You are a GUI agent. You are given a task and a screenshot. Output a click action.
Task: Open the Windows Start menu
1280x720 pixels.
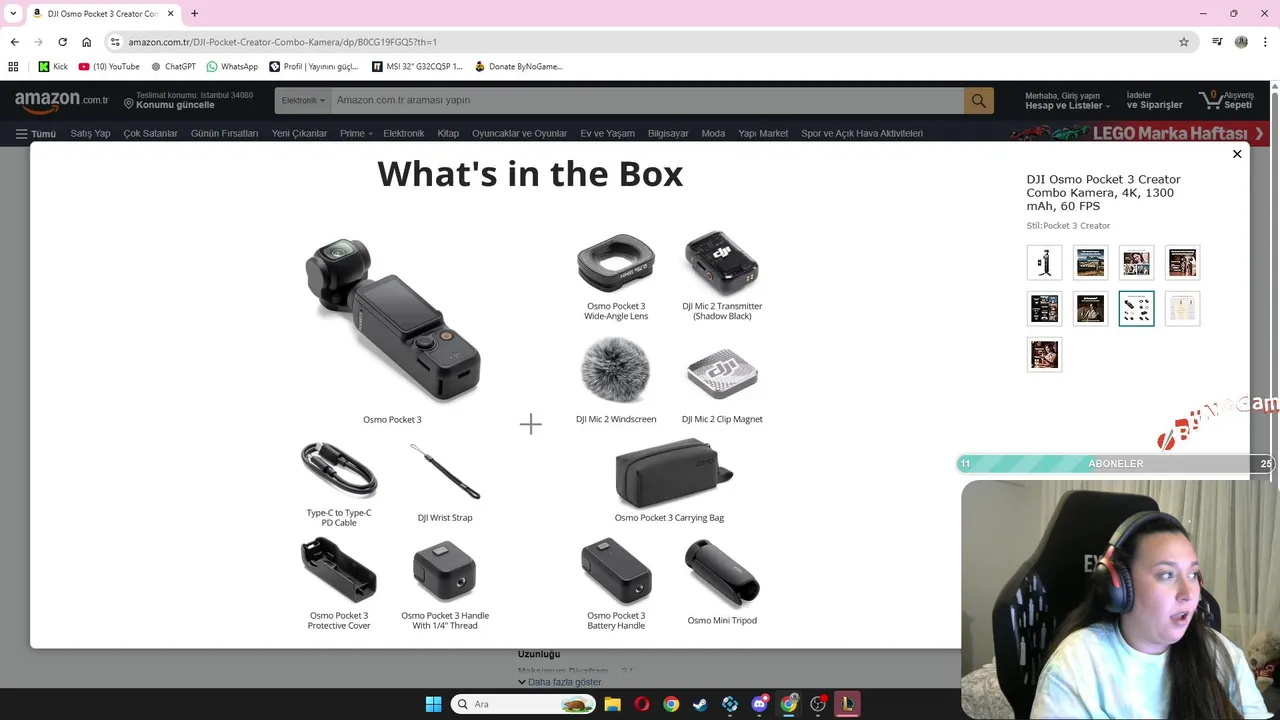433,704
